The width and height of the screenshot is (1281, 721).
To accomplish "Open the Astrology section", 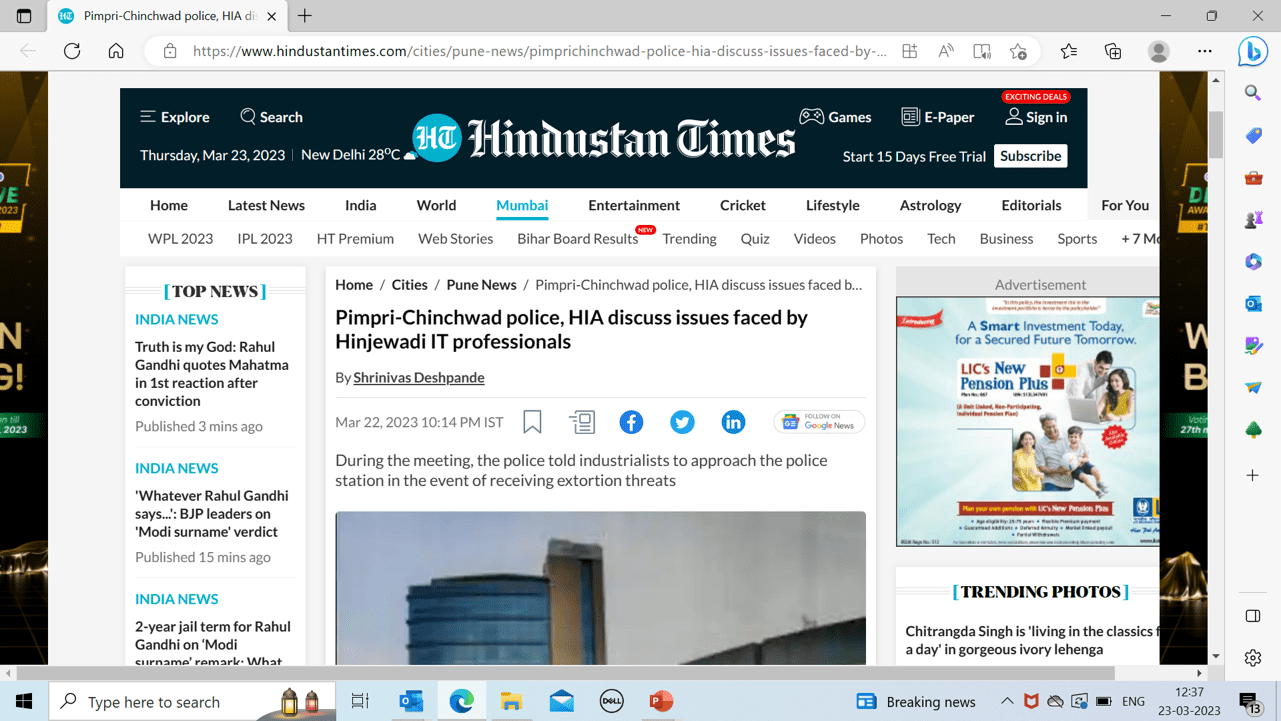I will (930, 205).
